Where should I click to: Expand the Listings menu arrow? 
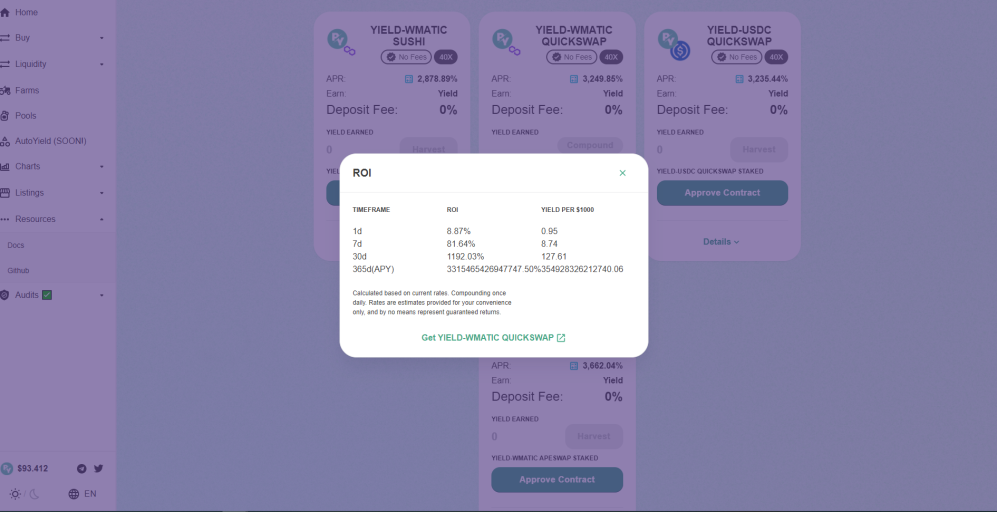(102, 193)
